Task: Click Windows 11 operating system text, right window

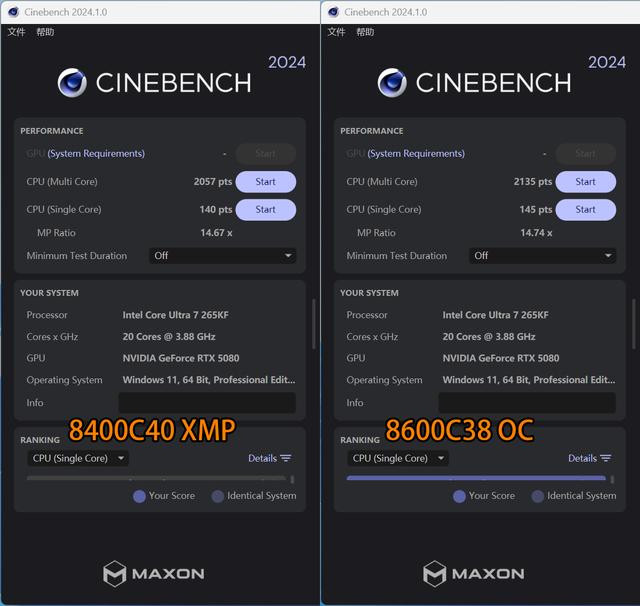Action: (x=529, y=380)
